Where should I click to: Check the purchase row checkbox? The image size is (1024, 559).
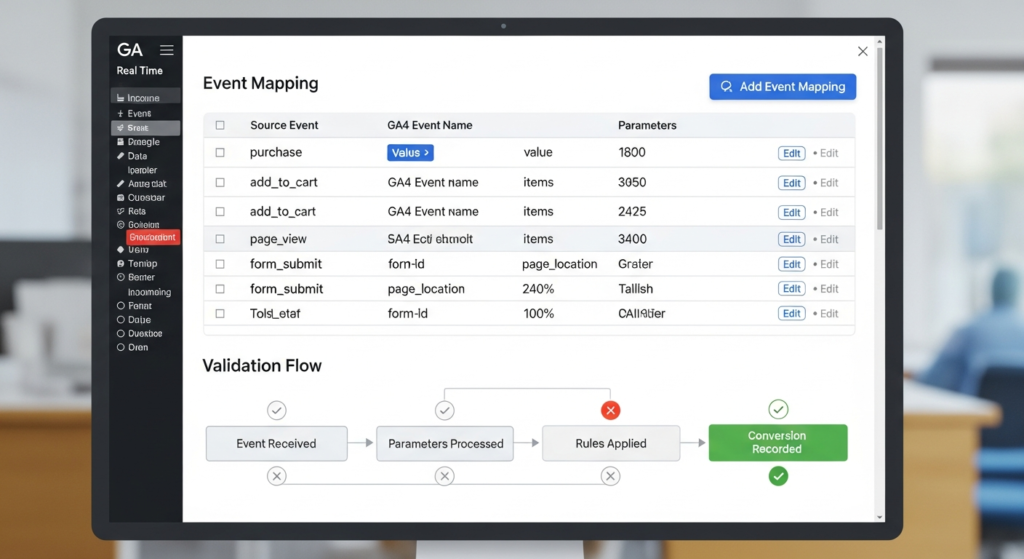pyautogui.click(x=220, y=153)
